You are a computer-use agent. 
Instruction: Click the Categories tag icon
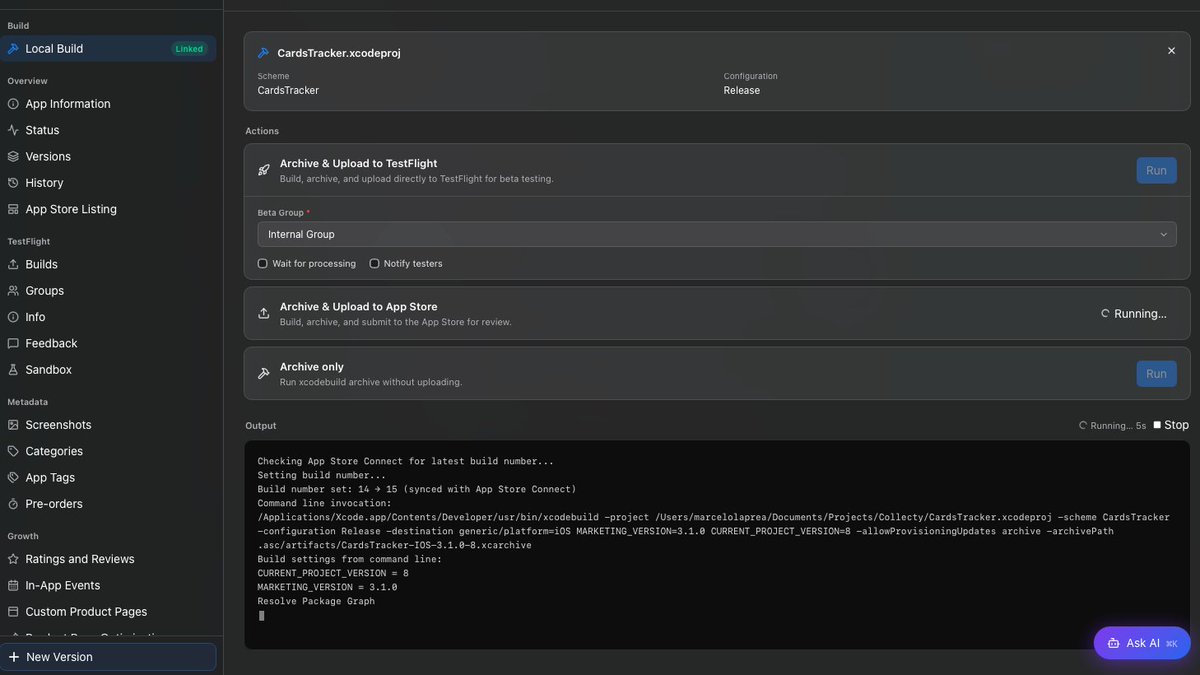pyautogui.click(x=13, y=451)
